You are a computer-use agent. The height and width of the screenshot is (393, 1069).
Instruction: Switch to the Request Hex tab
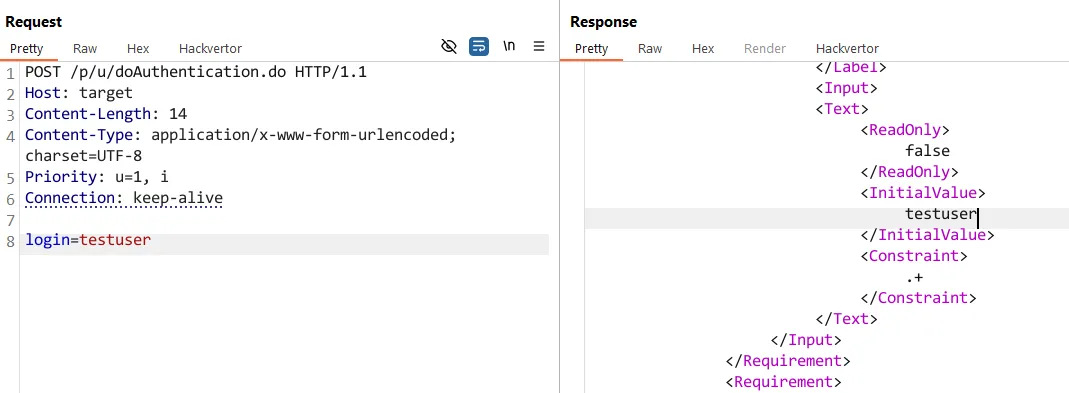(x=138, y=48)
